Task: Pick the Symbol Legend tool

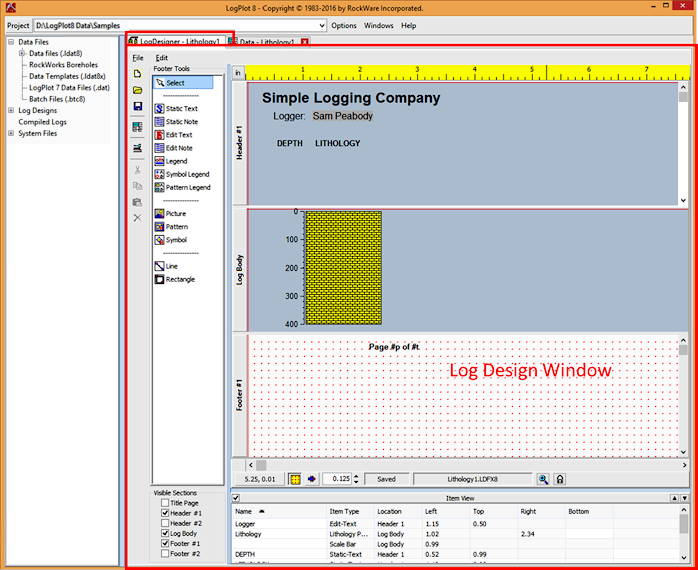Action: (187, 174)
